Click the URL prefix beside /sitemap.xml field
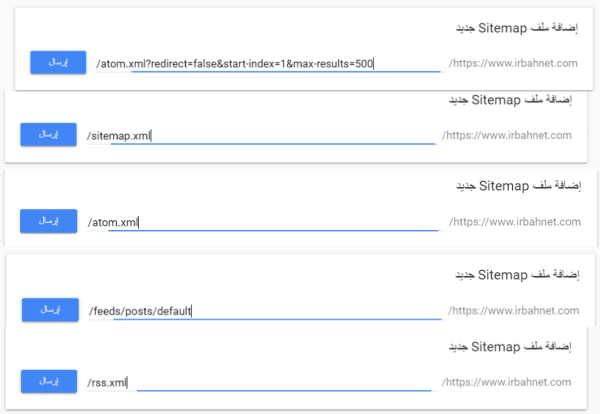Image resolution: width=600 pixels, height=414 pixels. pyautogui.click(x=507, y=135)
